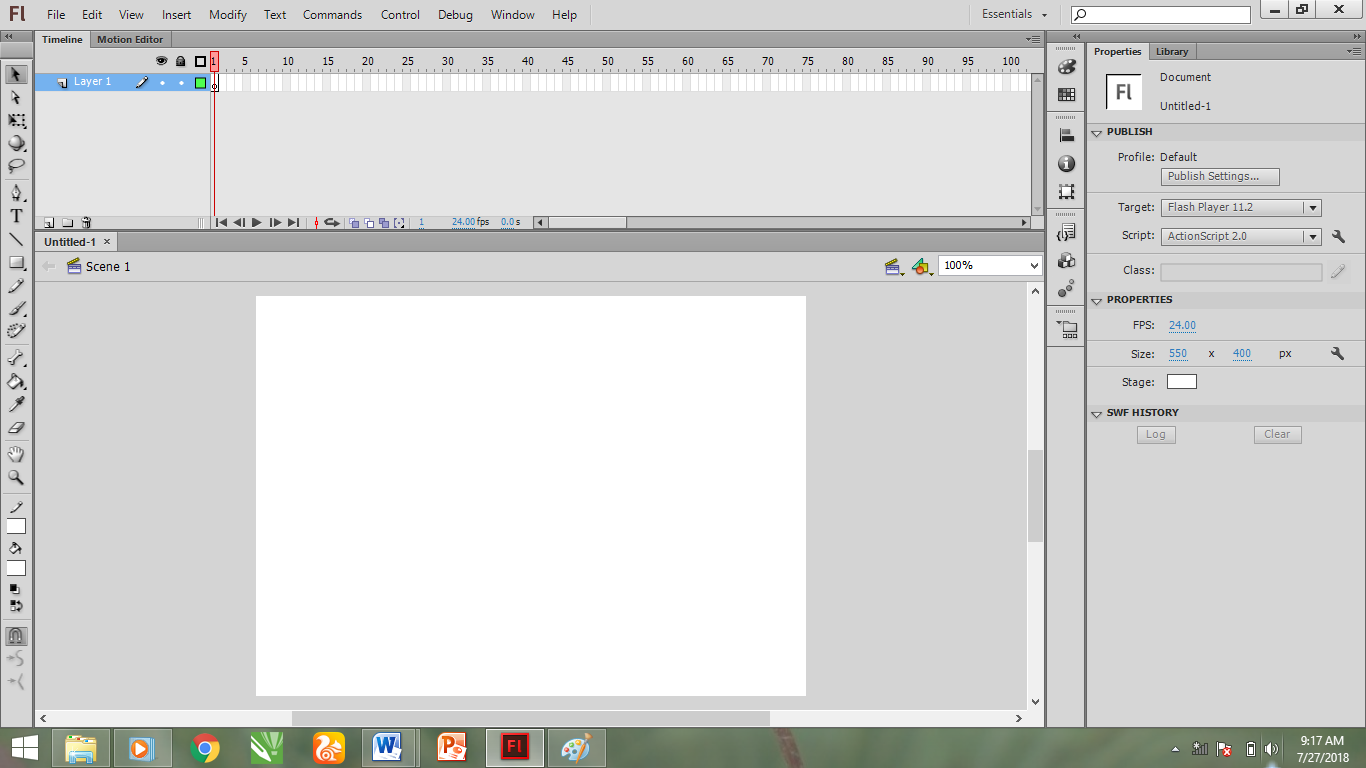1366x768 pixels.
Task: Pick the Pen tool
Action: pos(16,193)
